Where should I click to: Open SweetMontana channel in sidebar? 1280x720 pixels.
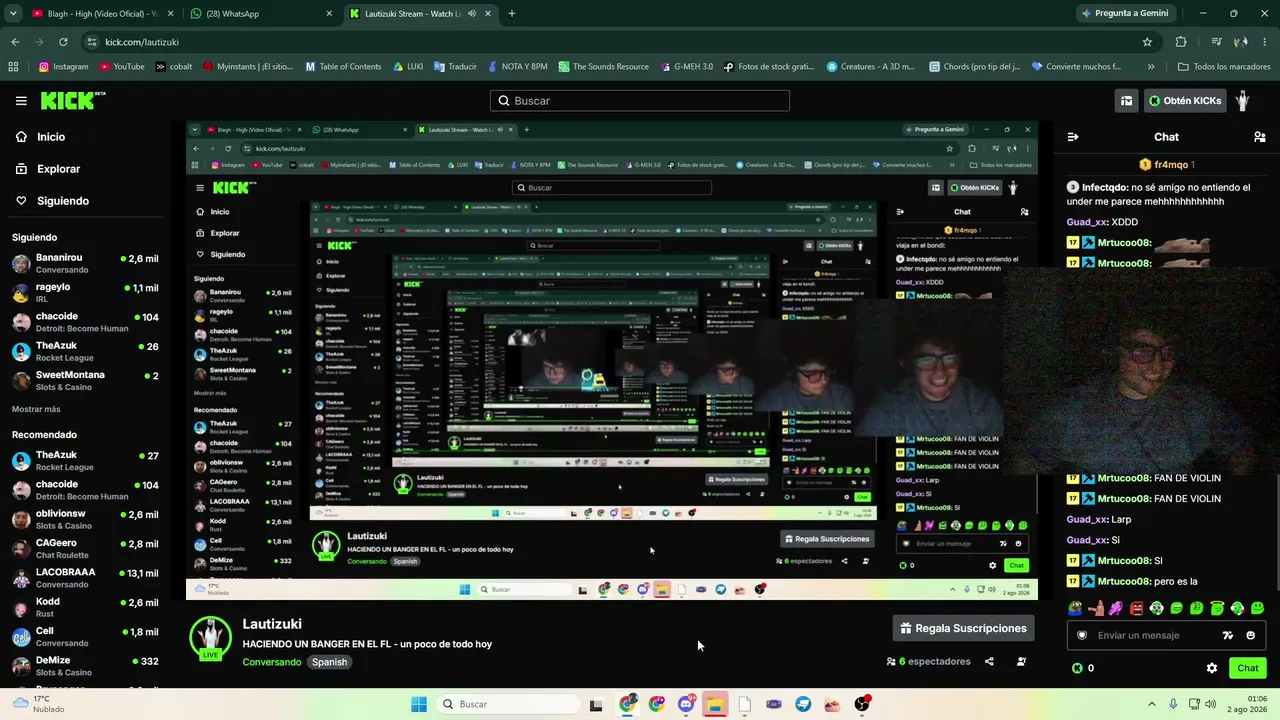(85, 380)
